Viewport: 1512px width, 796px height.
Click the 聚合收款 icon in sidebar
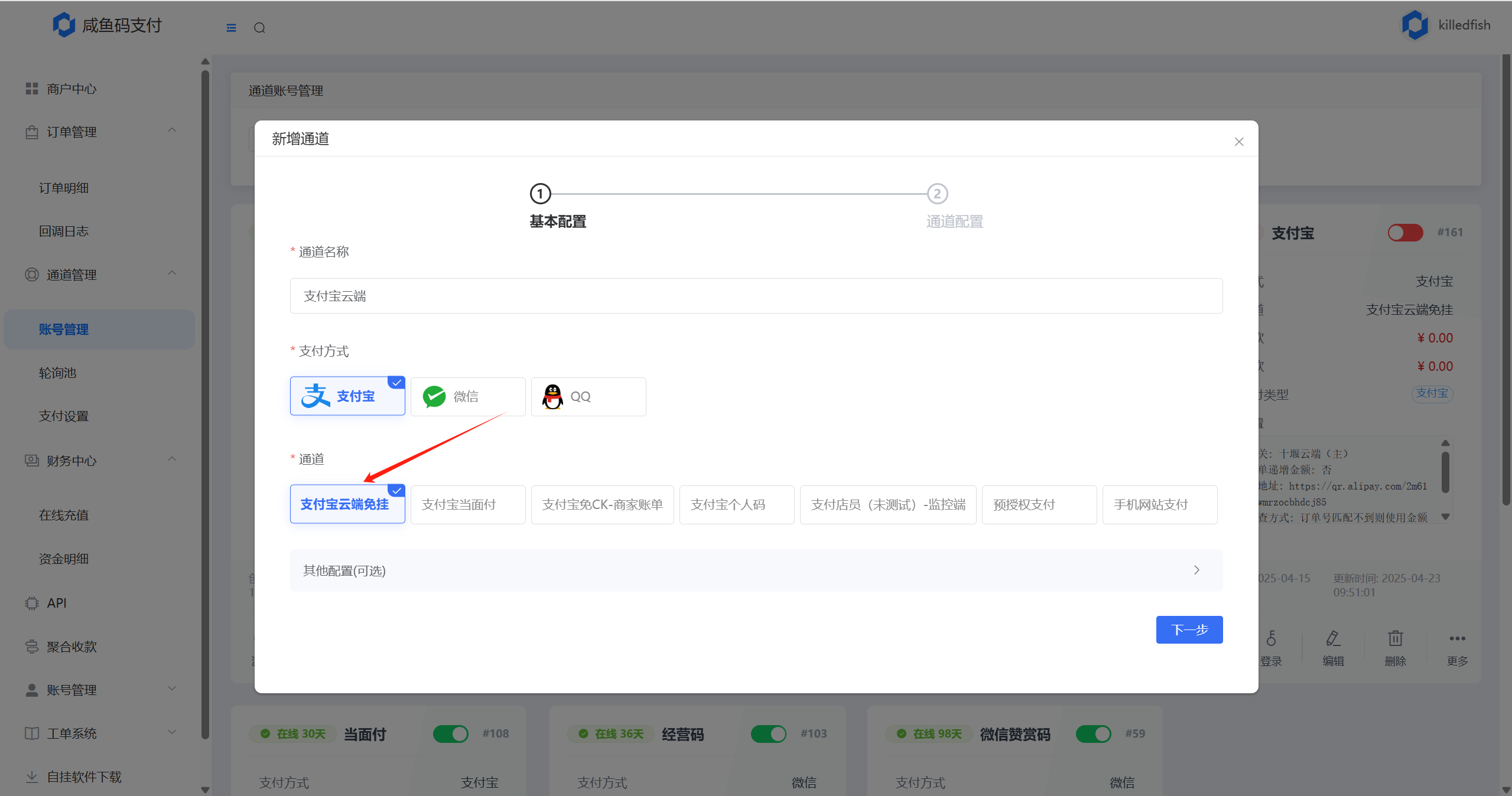pos(32,647)
